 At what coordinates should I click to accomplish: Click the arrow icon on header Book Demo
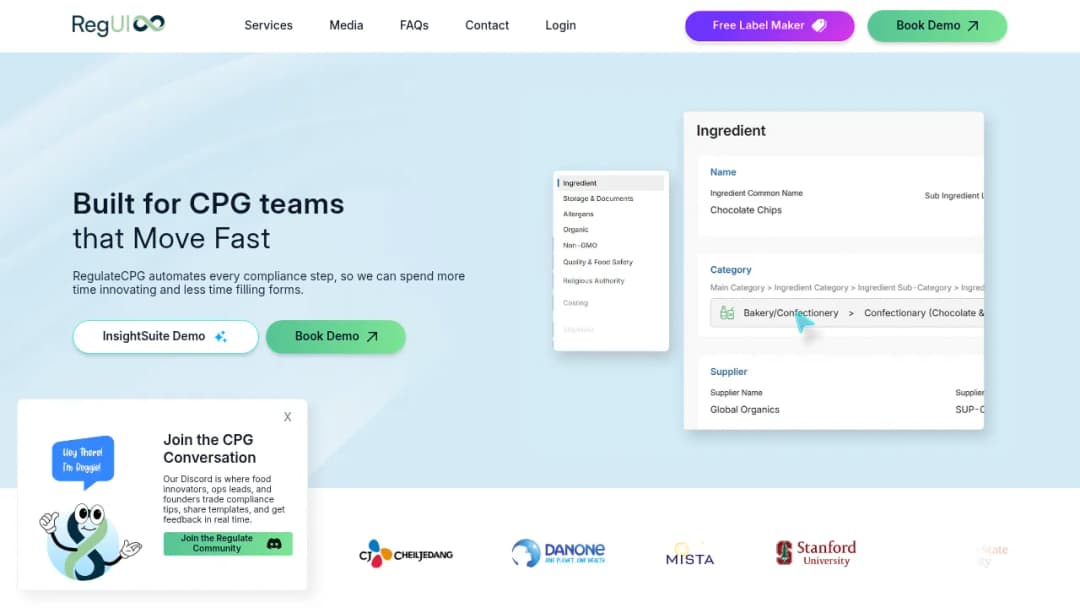(x=973, y=26)
